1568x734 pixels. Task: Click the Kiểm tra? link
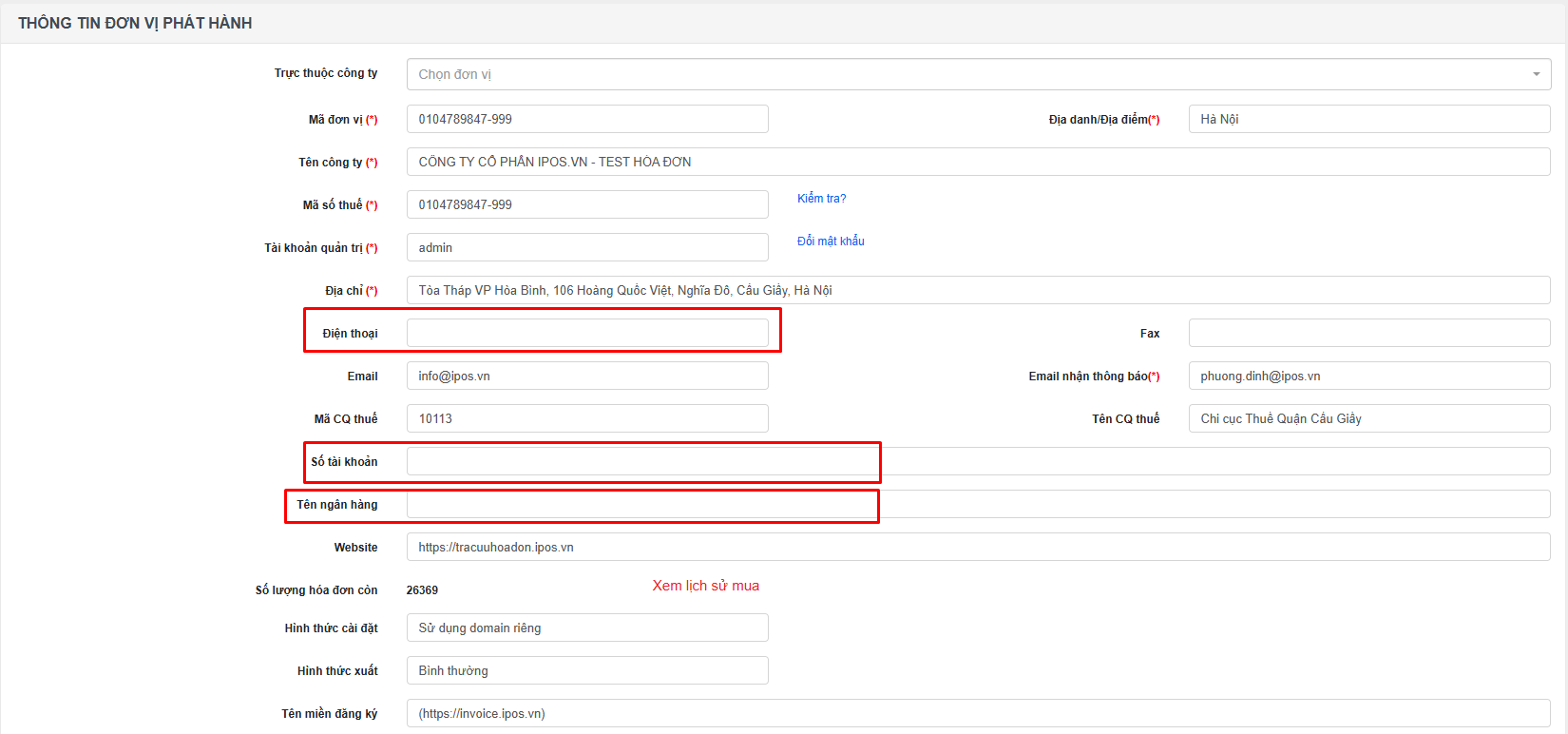click(821, 199)
